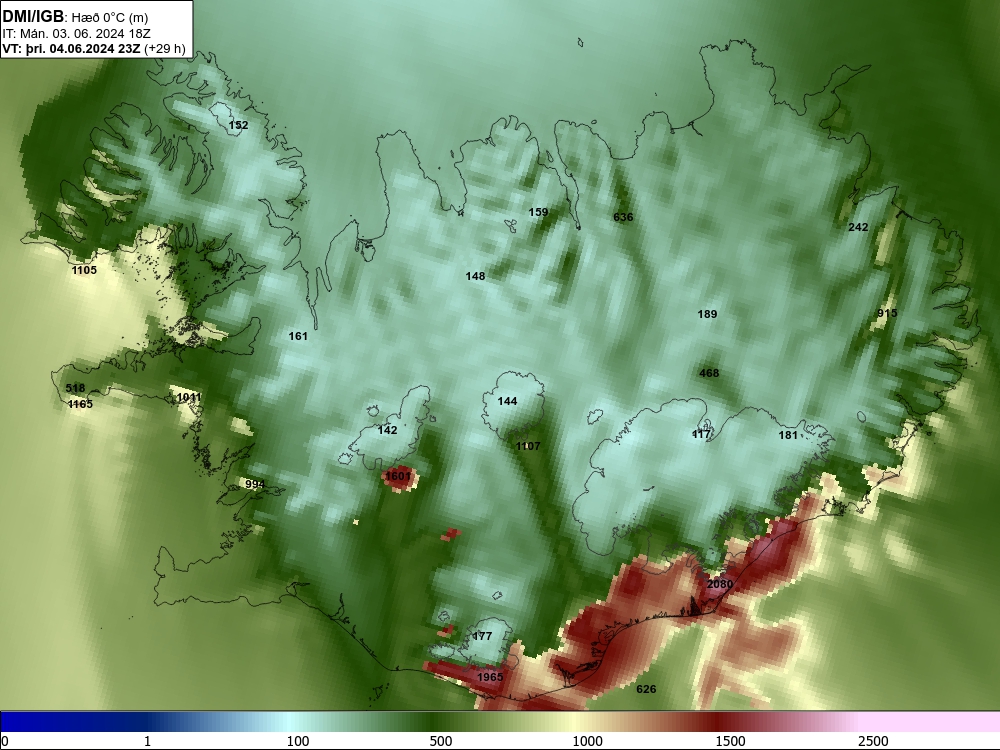Image resolution: width=1000 pixels, height=750 pixels.
Task: Select the 144 value on the glacier
Action: [x=507, y=402]
